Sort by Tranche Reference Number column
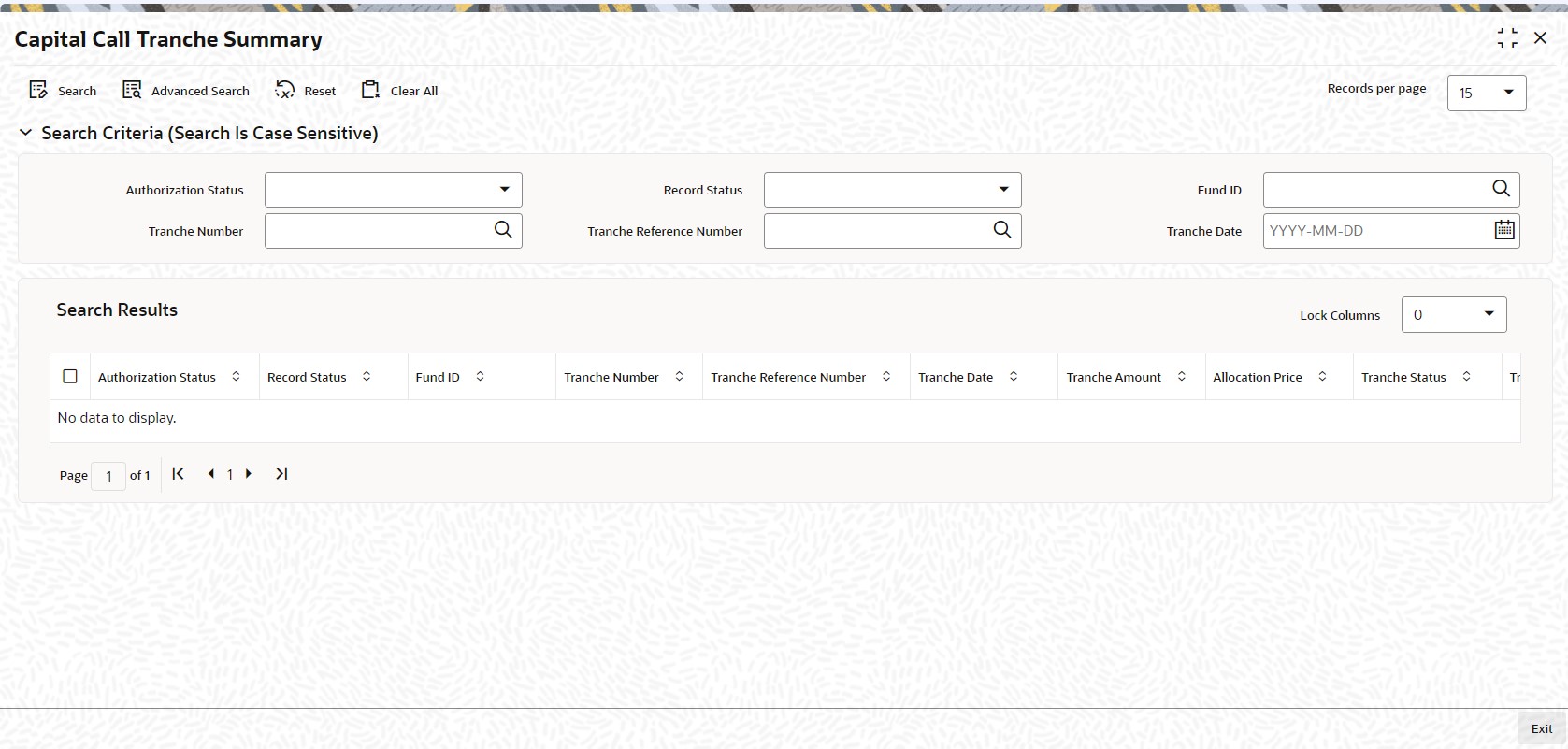The image size is (1568, 749). 886,377
